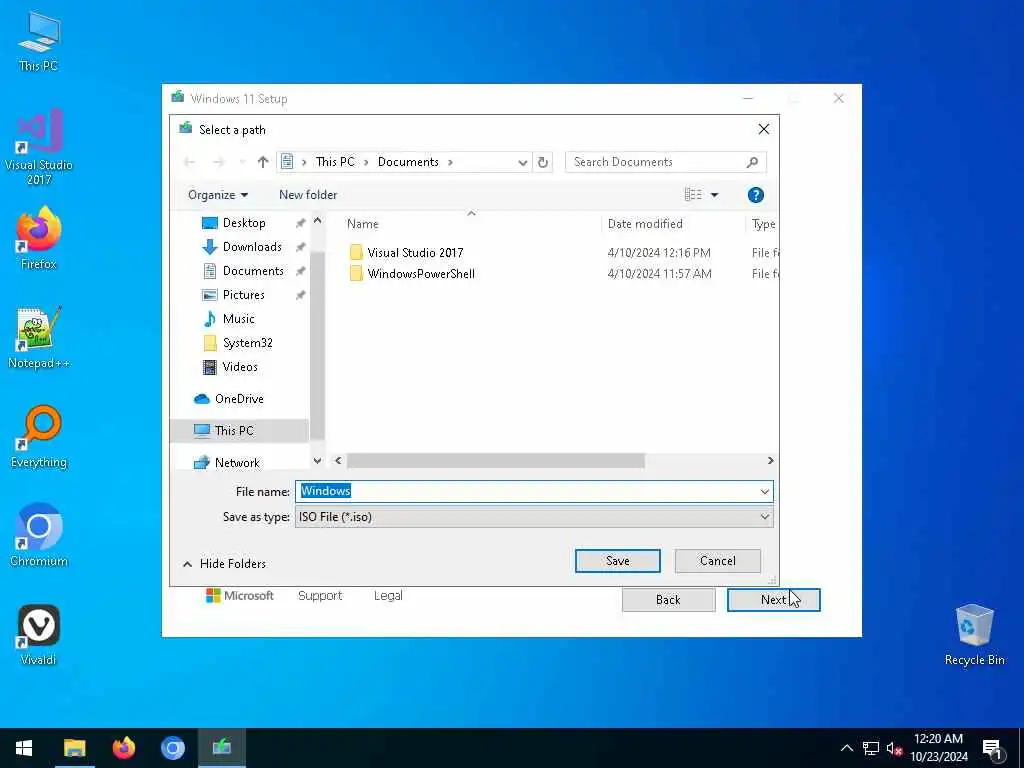This screenshot has height=768, width=1024.
Task: Select Network in navigation pane
Action: click(x=237, y=462)
